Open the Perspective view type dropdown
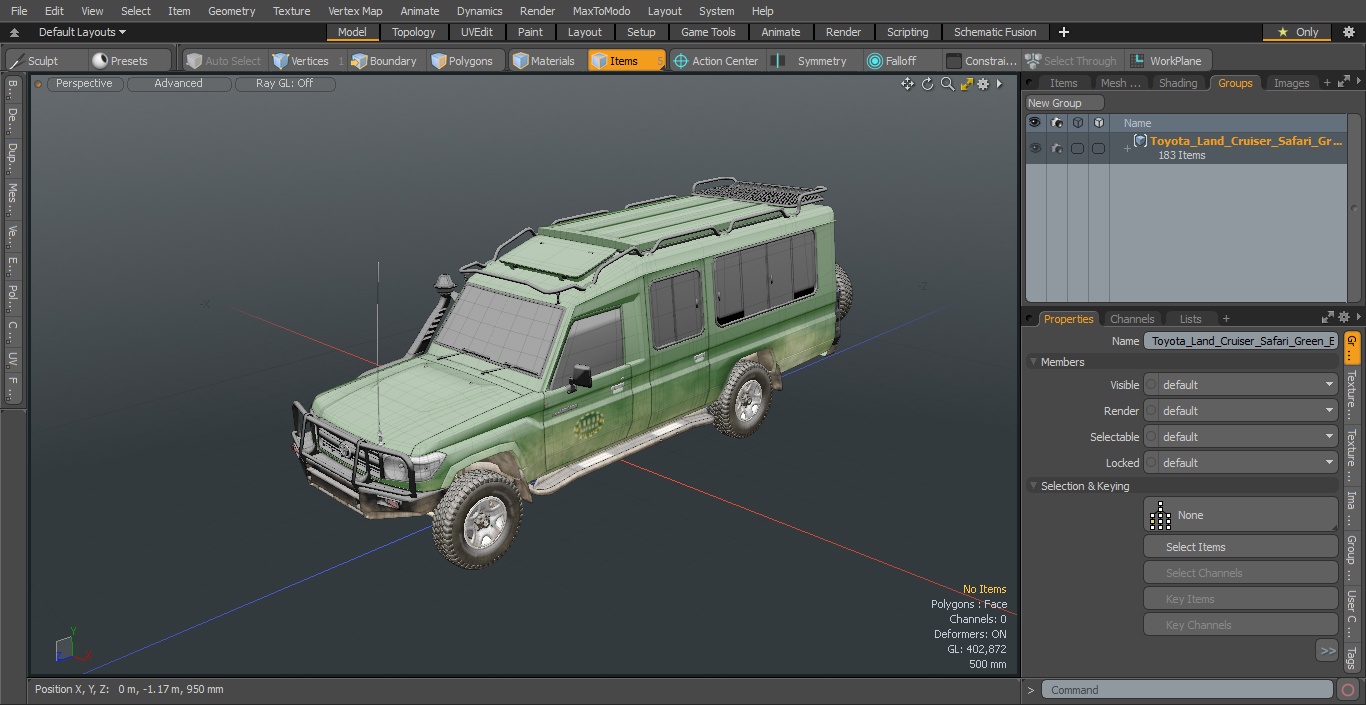 [84, 84]
